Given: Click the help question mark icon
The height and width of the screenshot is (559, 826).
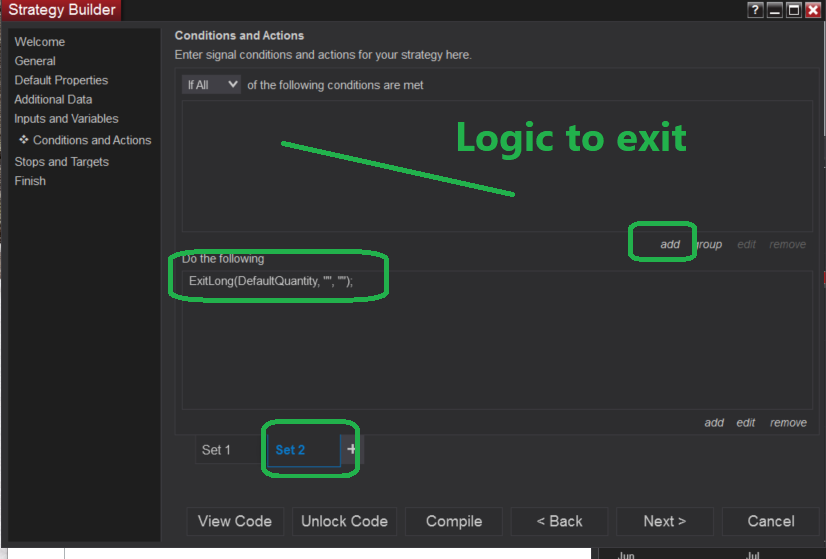Looking at the screenshot, I should (x=757, y=10).
